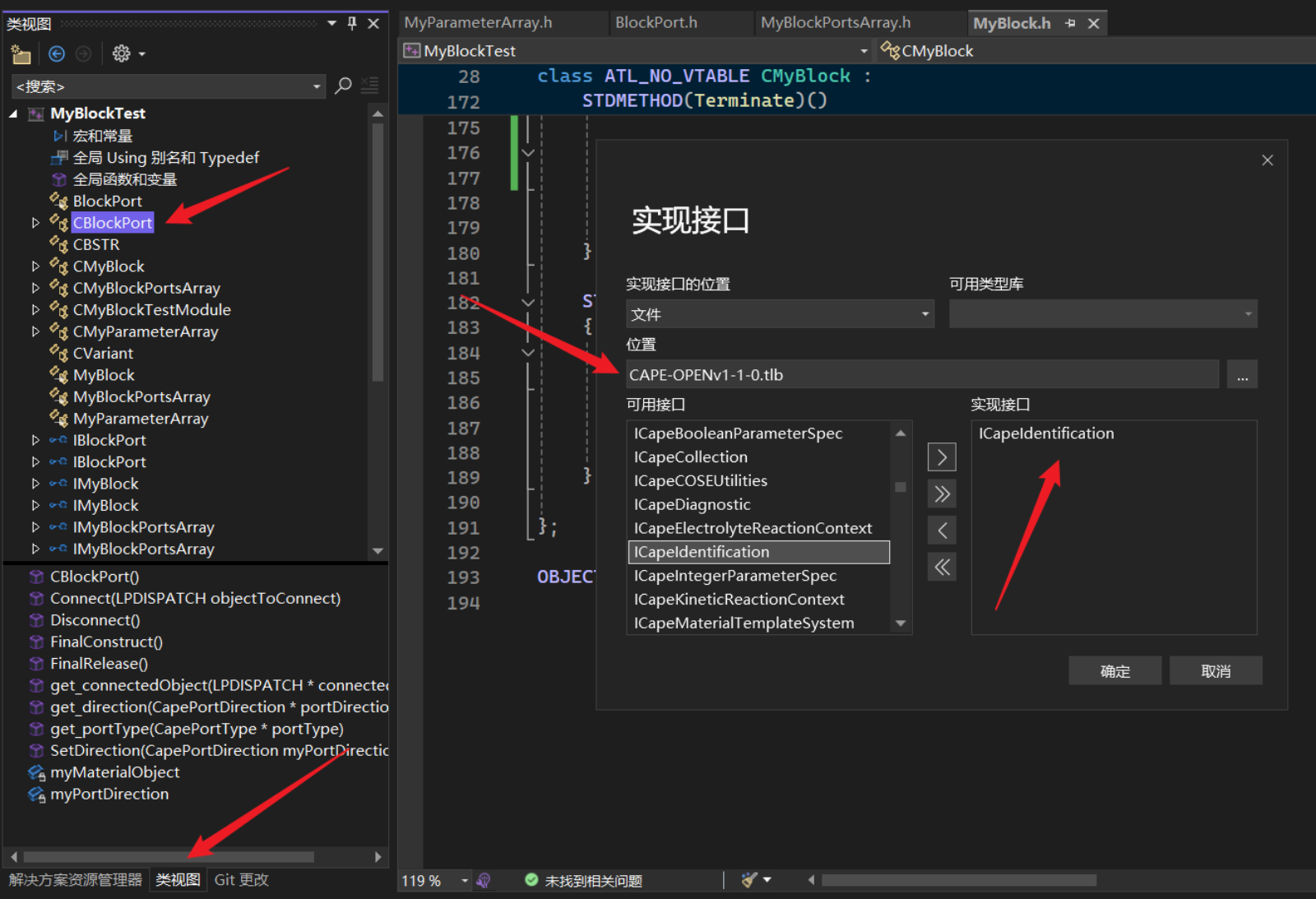Open the zoom percentage dropdown
Image resolution: width=1316 pixels, height=899 pixels.
coord(465,881)
